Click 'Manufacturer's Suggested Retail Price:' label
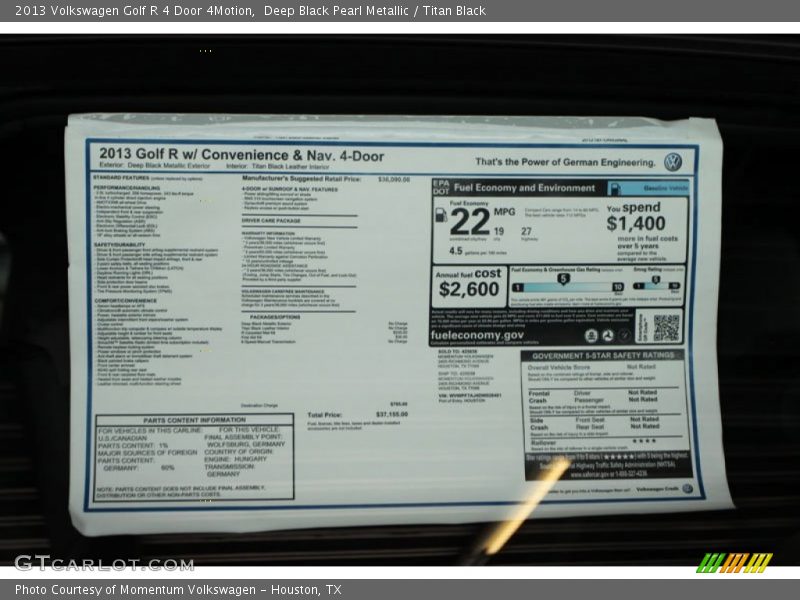 click(302, 179)
